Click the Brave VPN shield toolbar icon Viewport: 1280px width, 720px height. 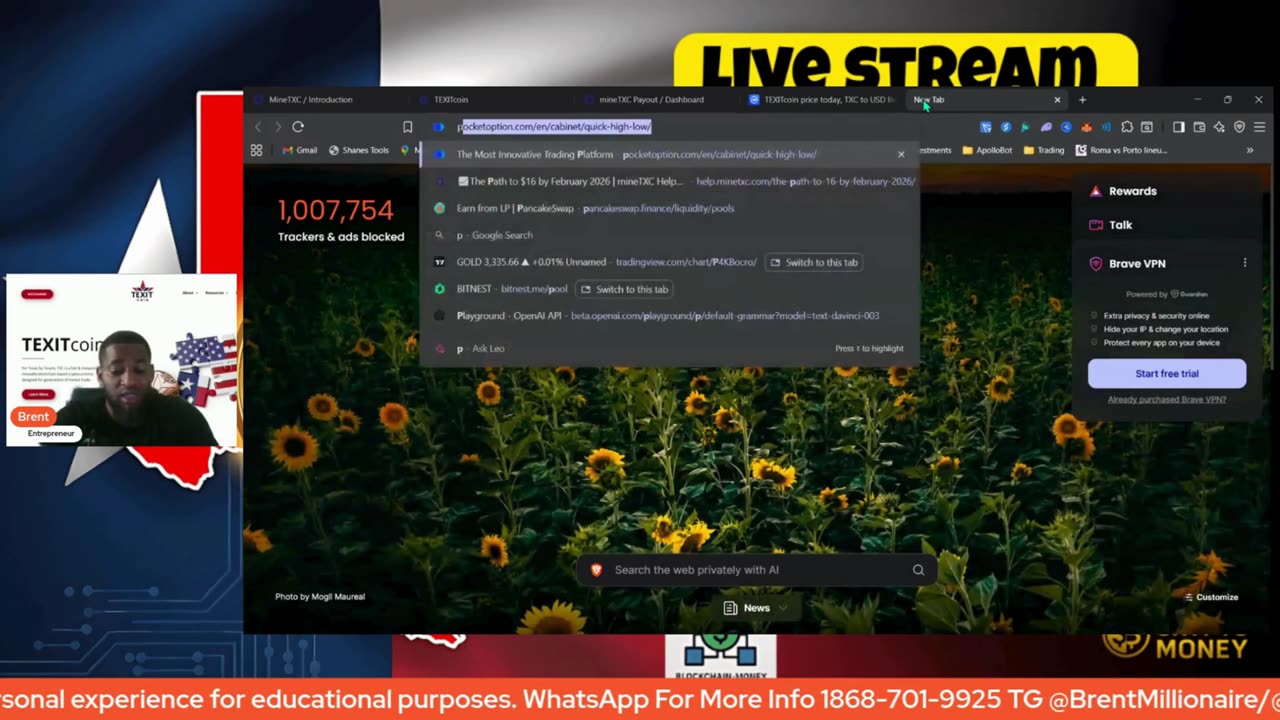(1240, 127)
